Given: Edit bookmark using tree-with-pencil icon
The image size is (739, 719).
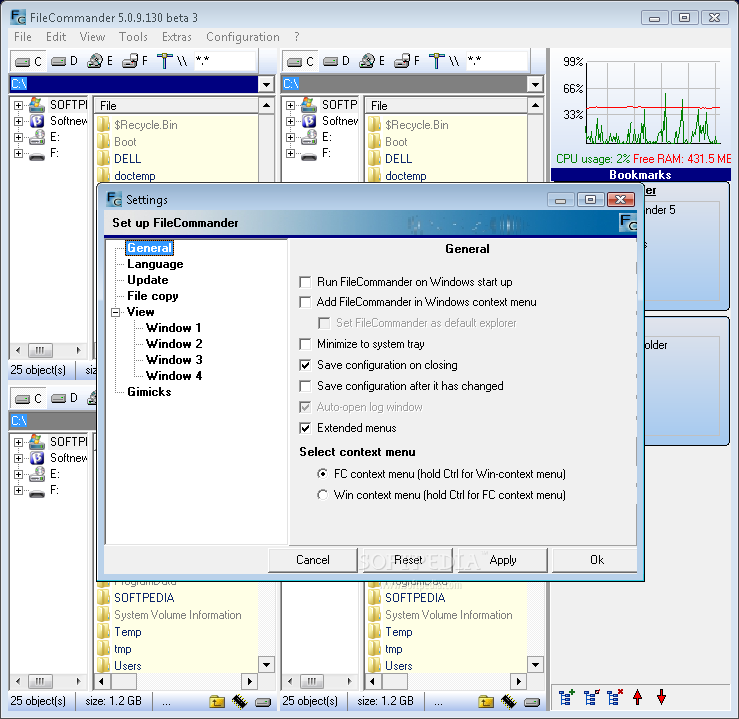Looking at the screenshot, I should 591,697.
